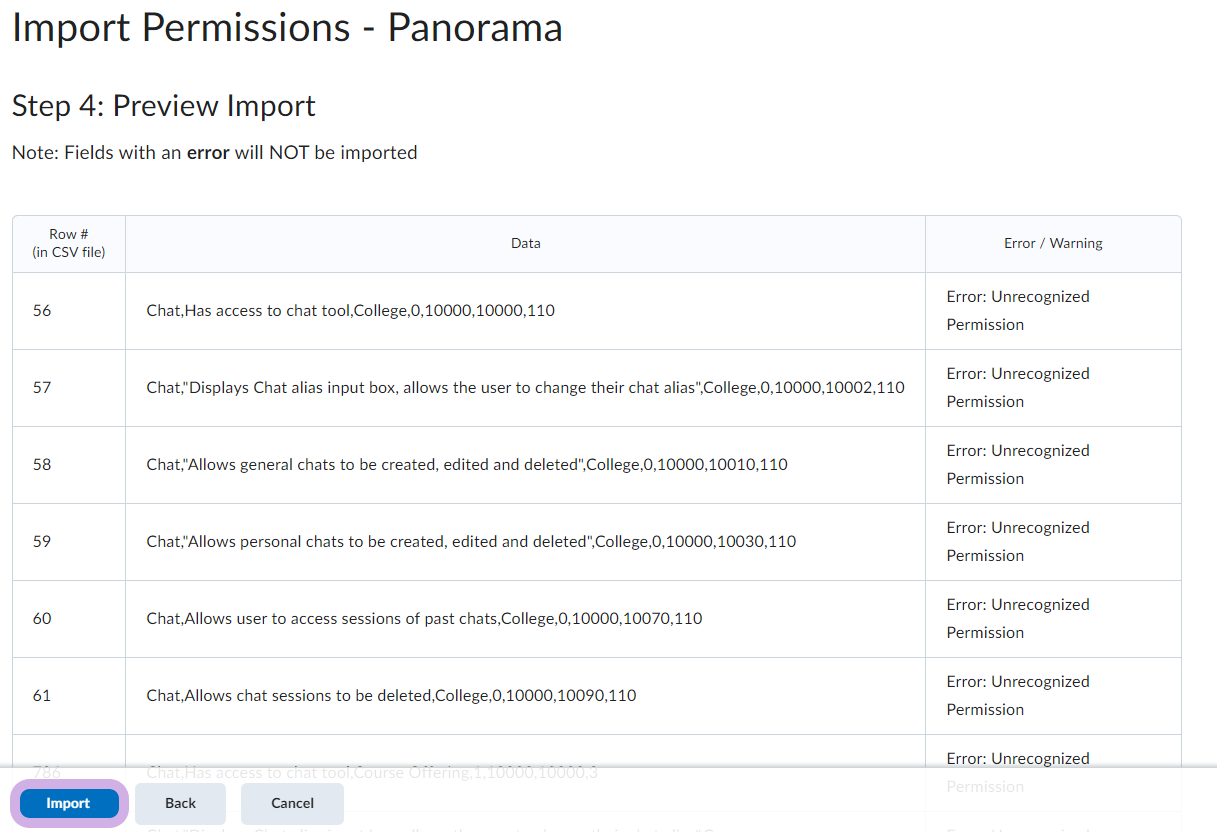
Task: Click the Unrecognized Permission error in row 61
Action: [x=1017, y=696]
